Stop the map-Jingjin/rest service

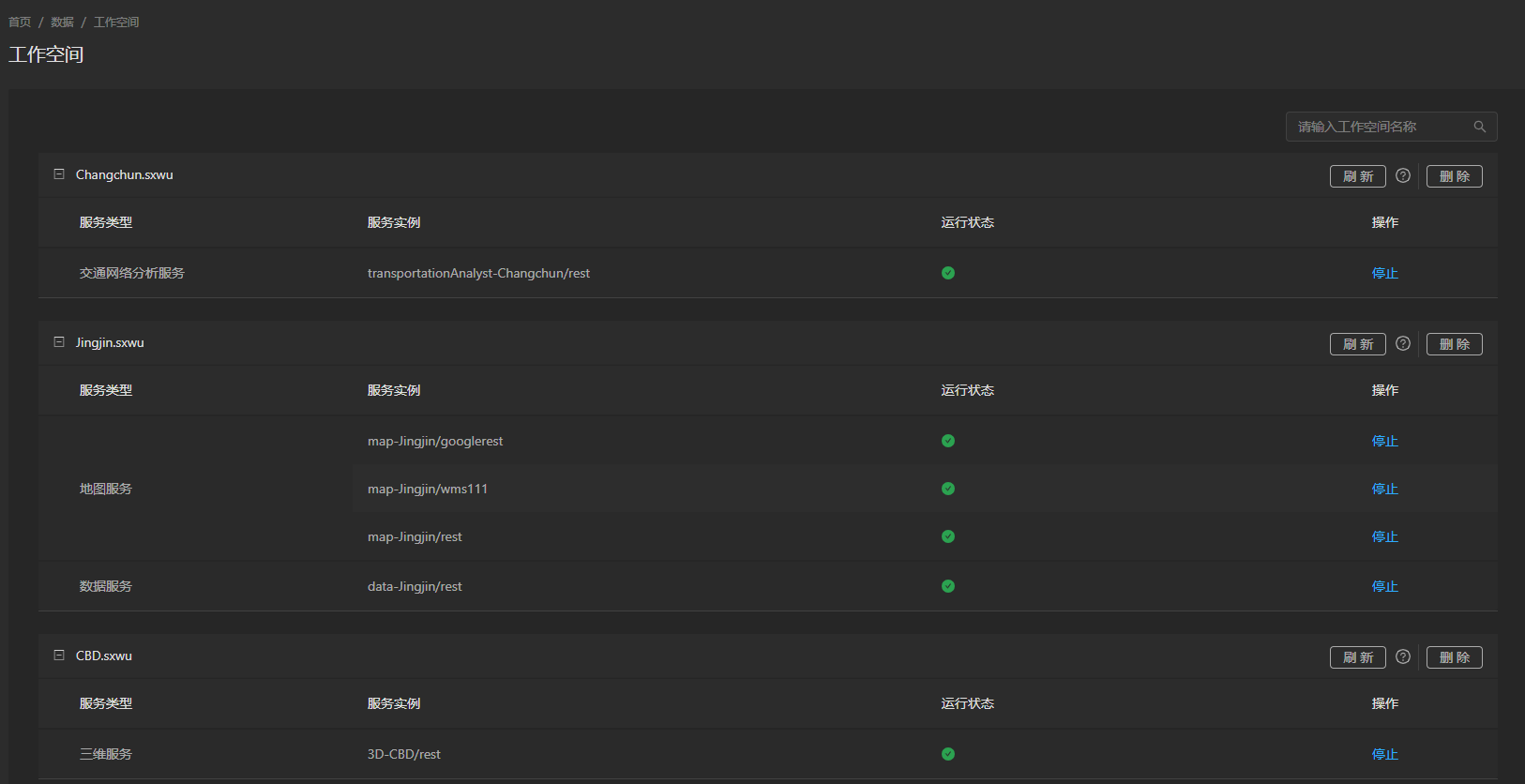click(1384, 536)
